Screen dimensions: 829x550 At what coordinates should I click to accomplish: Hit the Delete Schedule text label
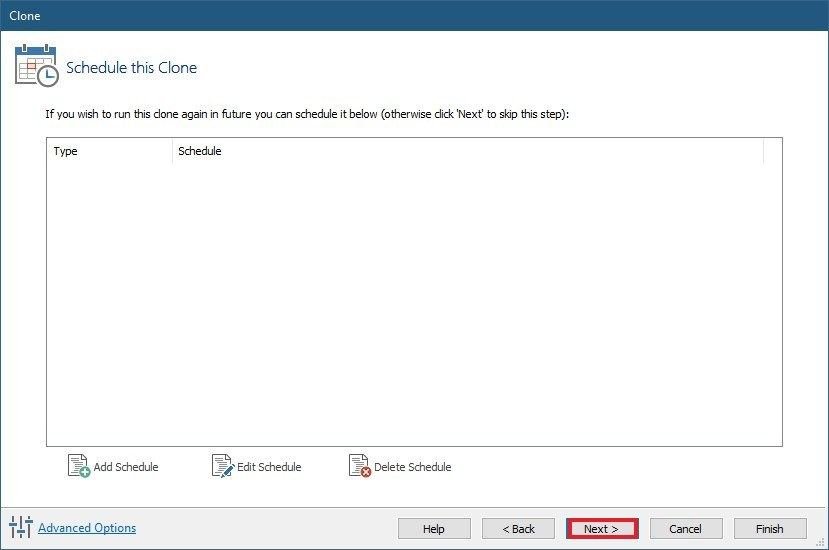412,467
